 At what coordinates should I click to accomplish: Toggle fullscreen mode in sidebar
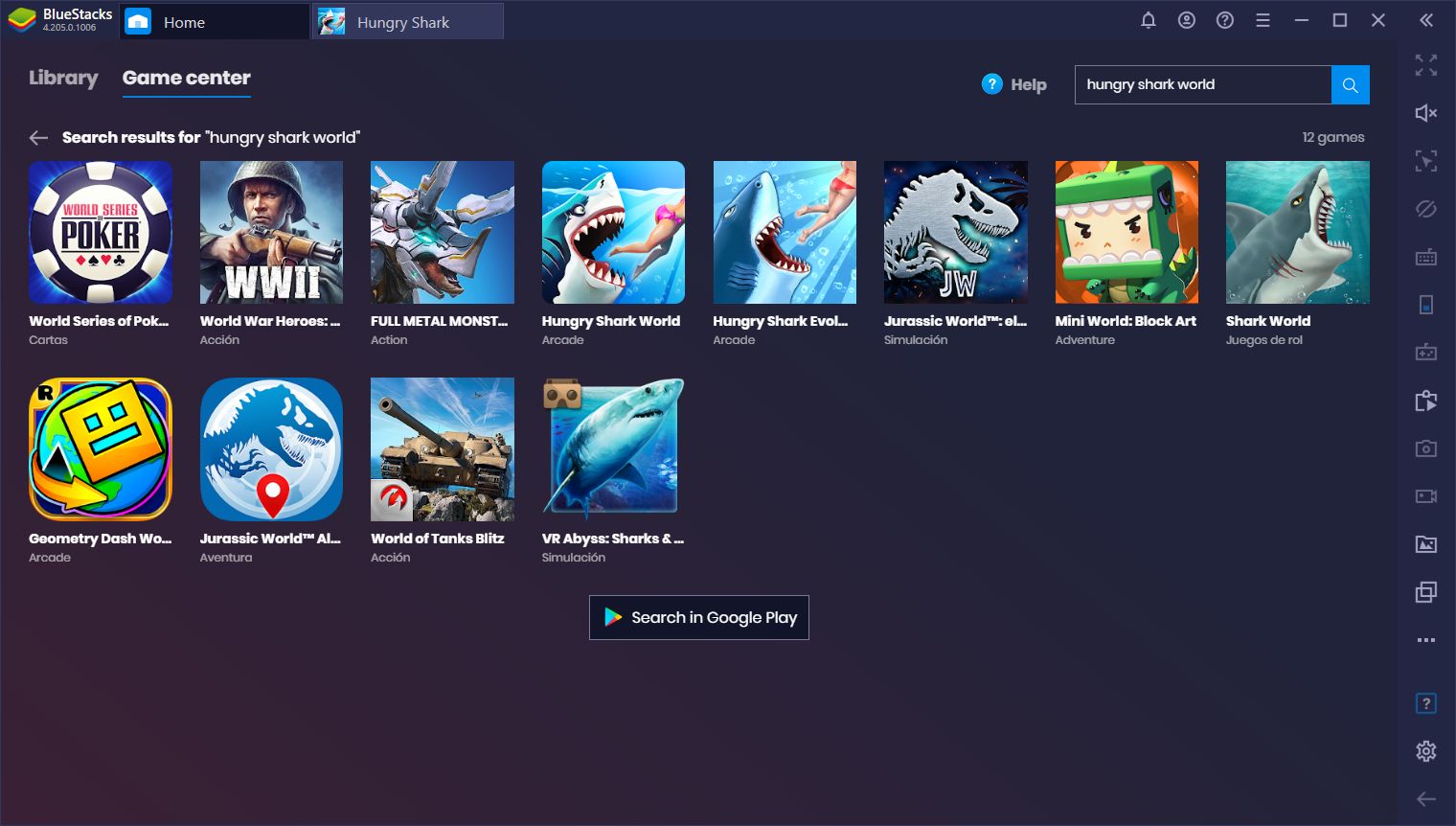pyautogui.click(x=1426, y=65)
